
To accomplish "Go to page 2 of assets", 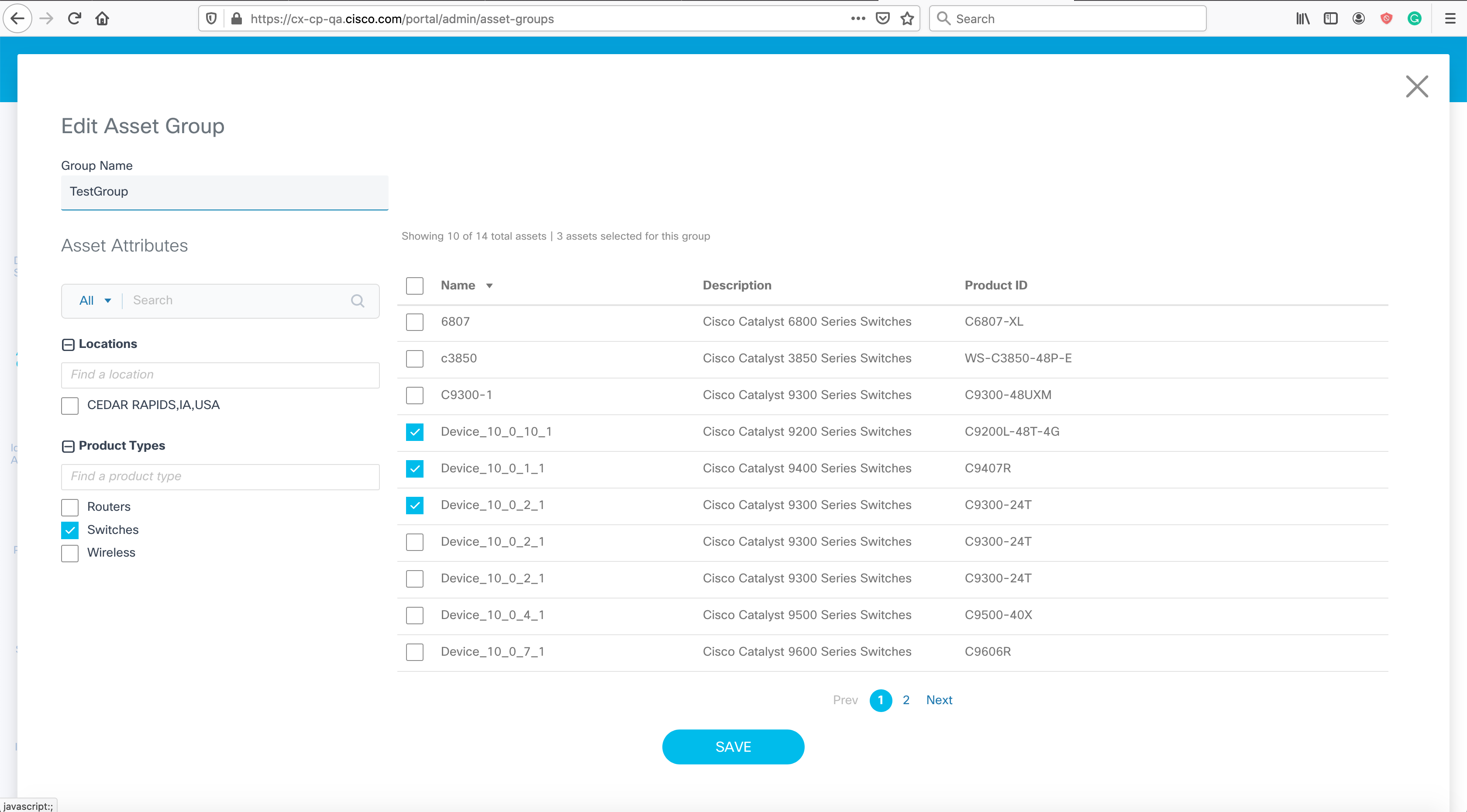I will tap(906, 700).
